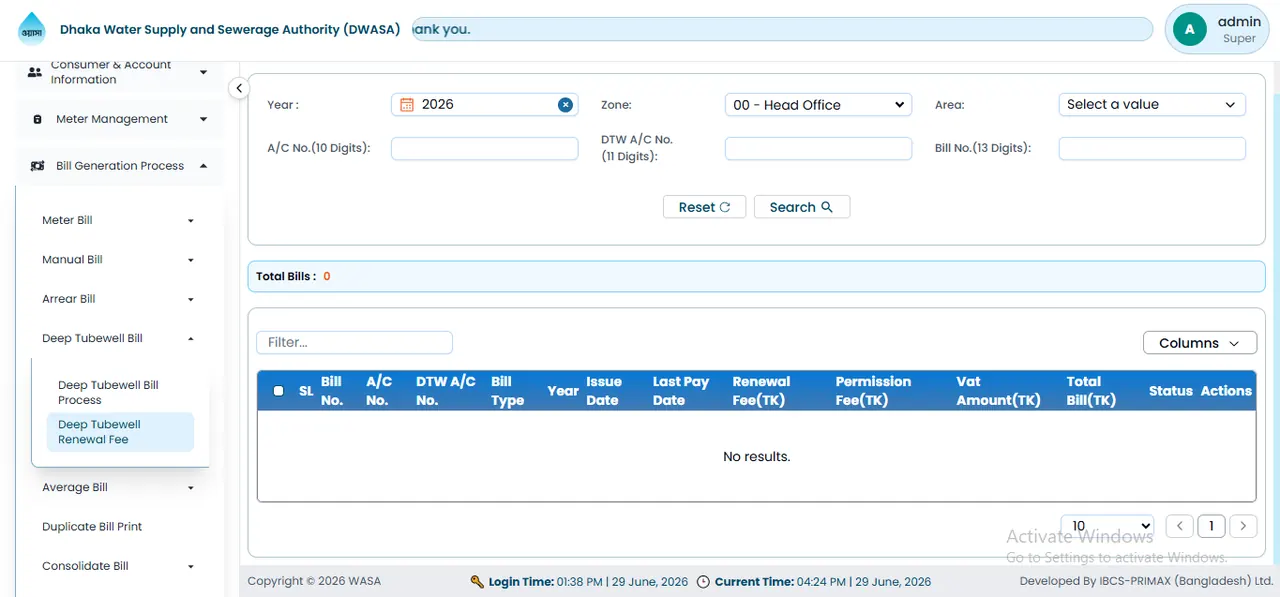1280x597 pixels.
Task: Select page 1 in pagination
Action: point(1211,526)
